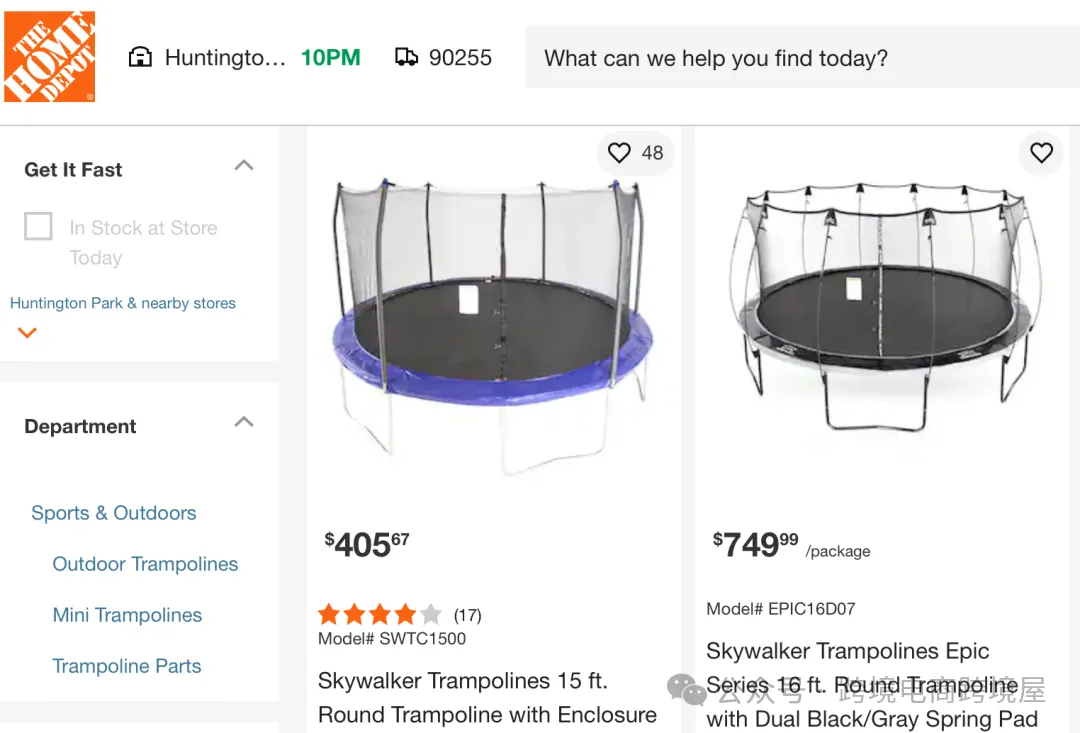The height and width of the screenshot is (733, 1080).
Task: Change the 90255 delivery ZIP code
Action: point(460,58)
